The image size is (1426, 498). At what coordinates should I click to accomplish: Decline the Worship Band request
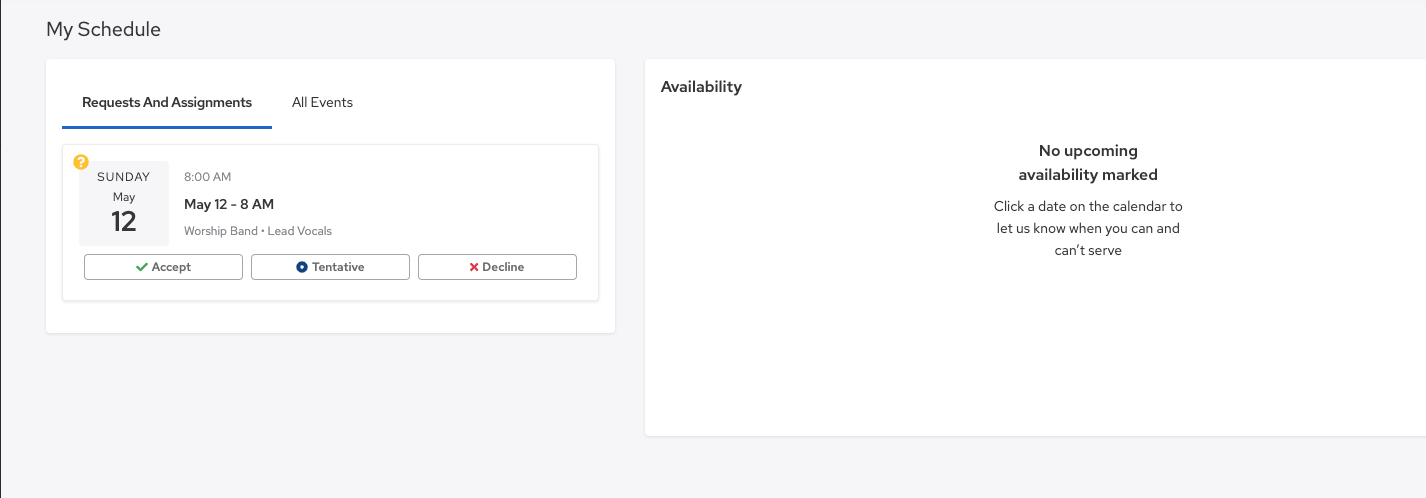pos(497,267)
